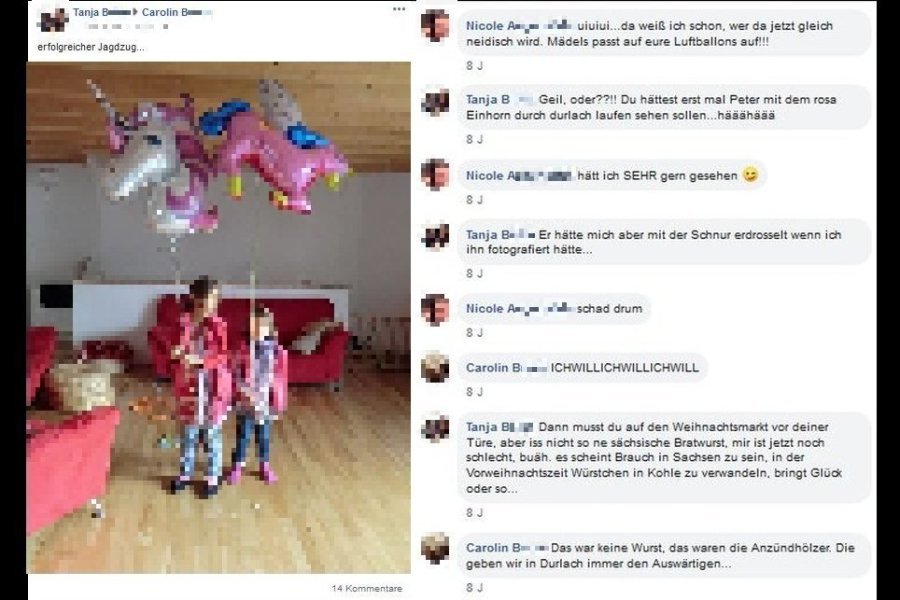Click Tanja B's avatar on 'Geil, oder' comment

tap(435, 102)
